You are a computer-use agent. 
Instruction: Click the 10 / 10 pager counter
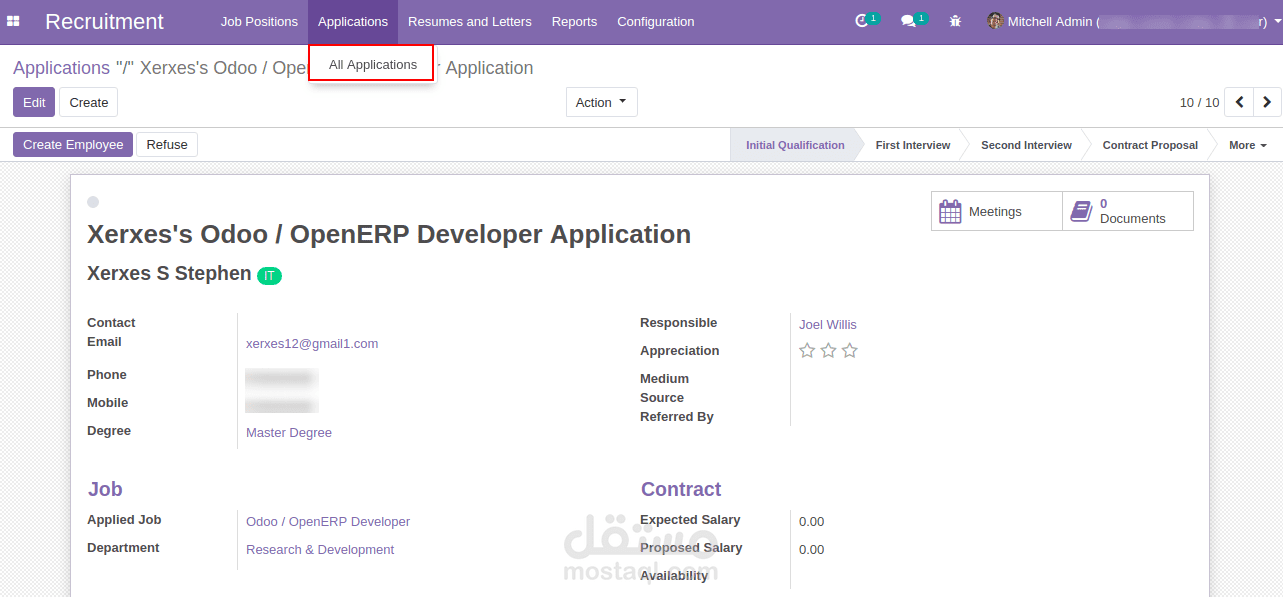(1199, 102)
